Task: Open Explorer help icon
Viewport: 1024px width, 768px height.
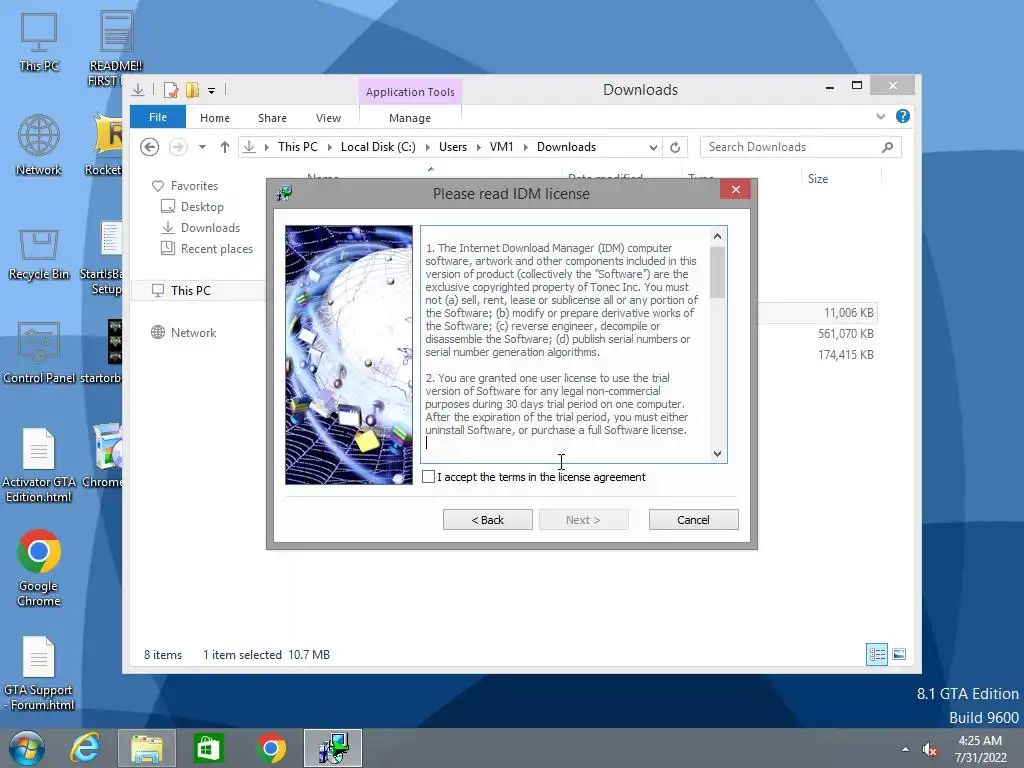Action: 903,116
